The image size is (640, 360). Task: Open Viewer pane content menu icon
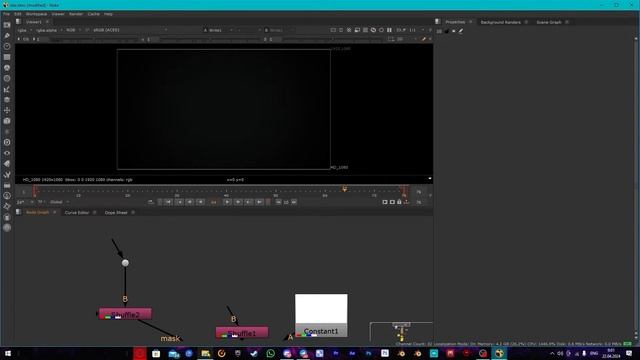click(x=18, y=22)
